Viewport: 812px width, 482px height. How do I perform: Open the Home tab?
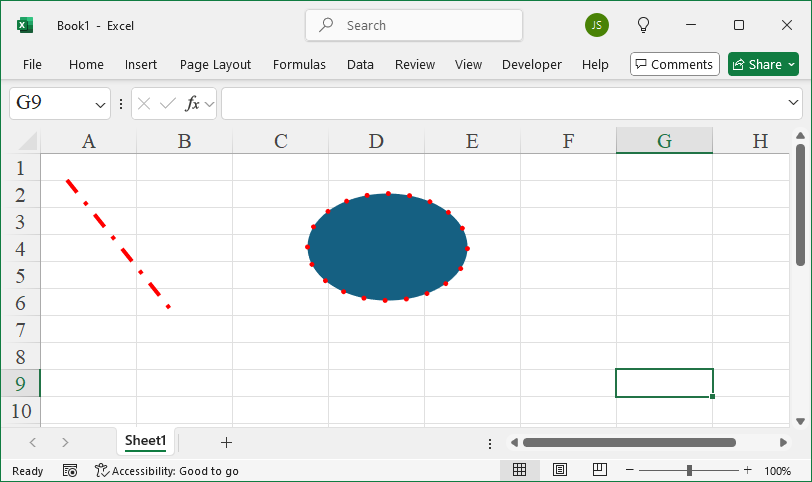[x=86, y=65]
